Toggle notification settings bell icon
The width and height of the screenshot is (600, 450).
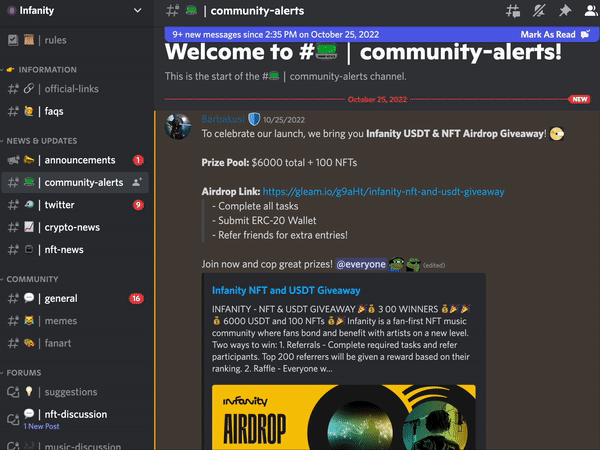539,11
